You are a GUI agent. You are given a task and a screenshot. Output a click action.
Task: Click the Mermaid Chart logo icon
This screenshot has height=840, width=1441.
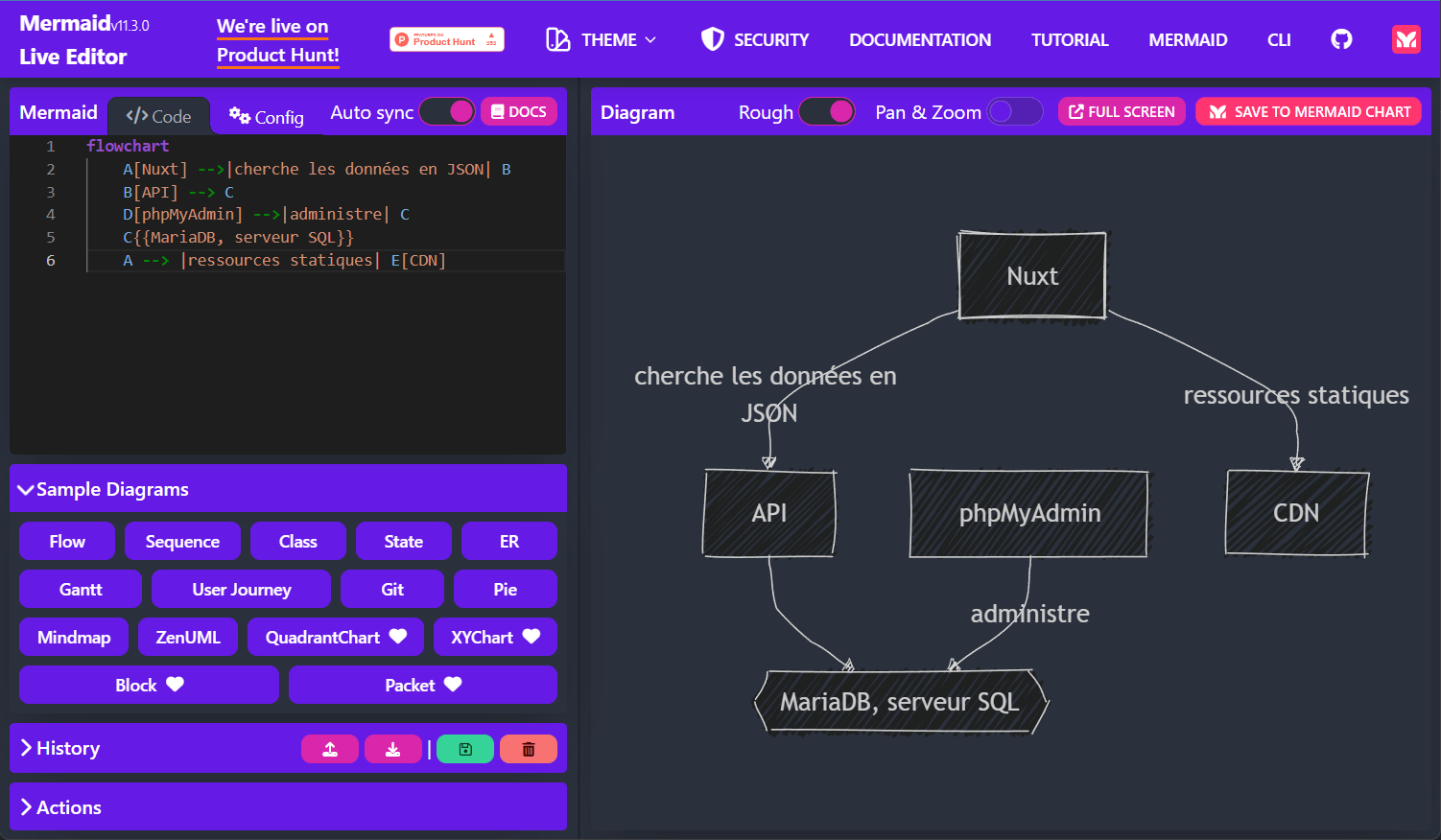coord(1406,39)
